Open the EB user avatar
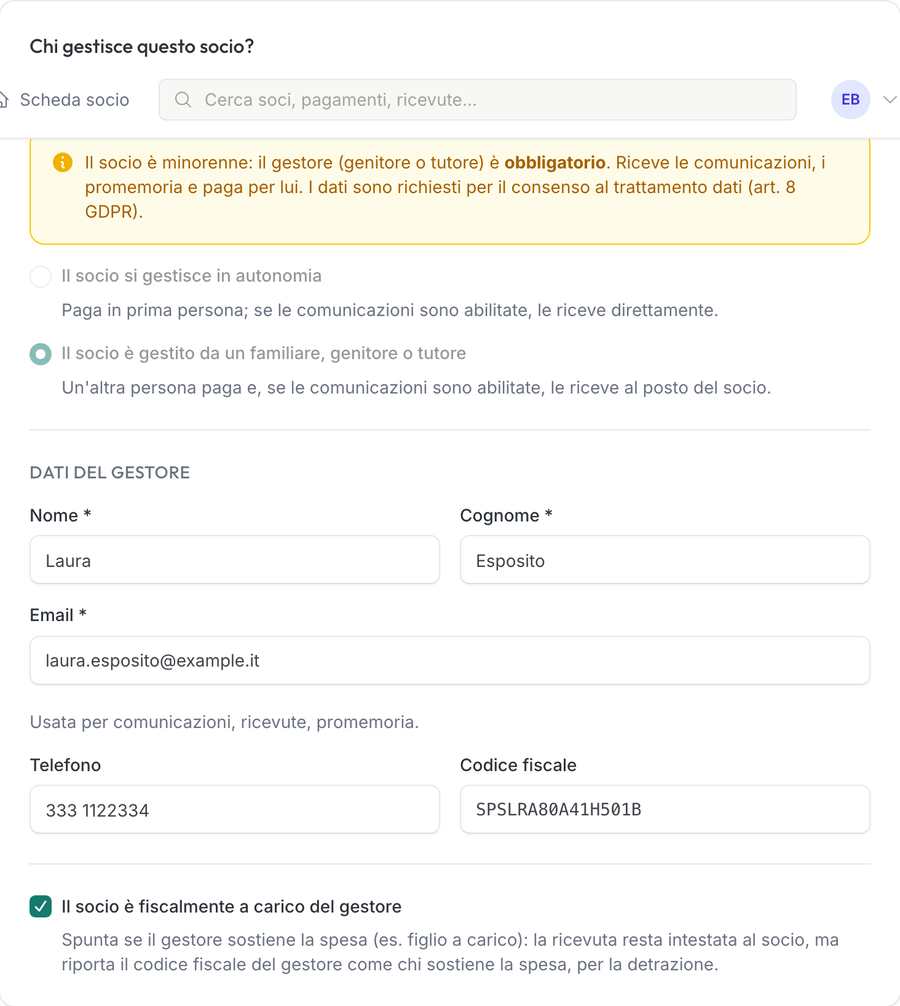Screen dimensions: 900x1006 850,99
